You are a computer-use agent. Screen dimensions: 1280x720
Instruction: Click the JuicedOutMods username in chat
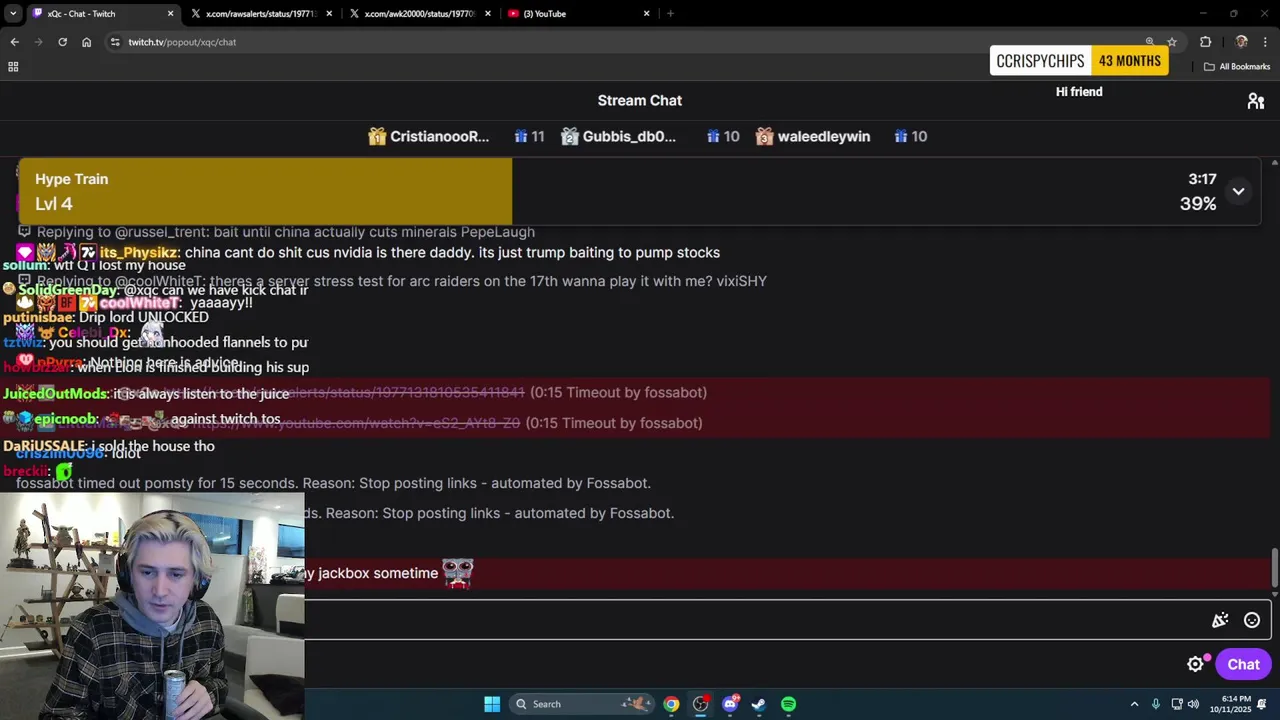(55, 394)
